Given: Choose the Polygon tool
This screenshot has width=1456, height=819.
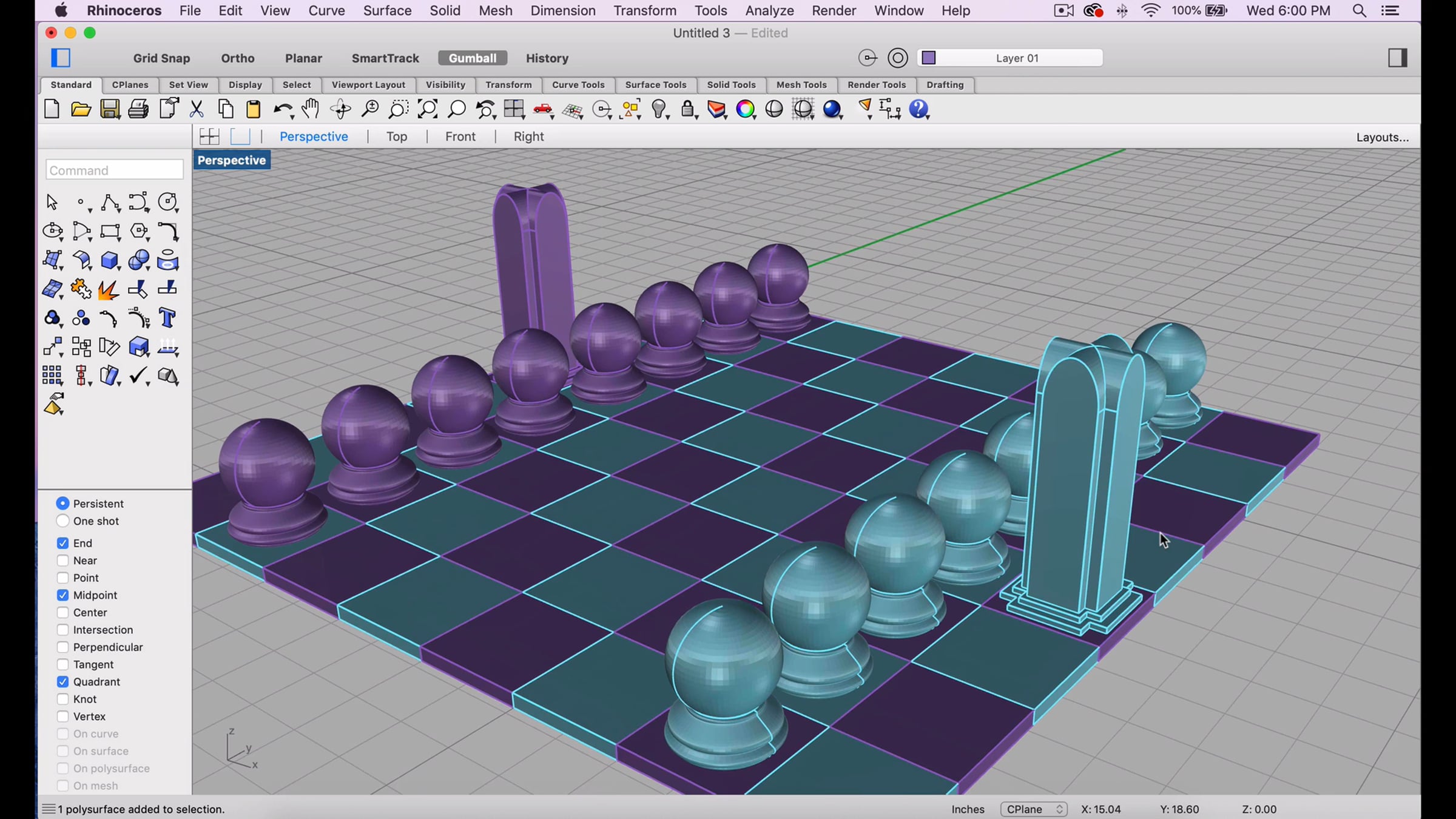Looking at the screenshot, I should (140, 231).
